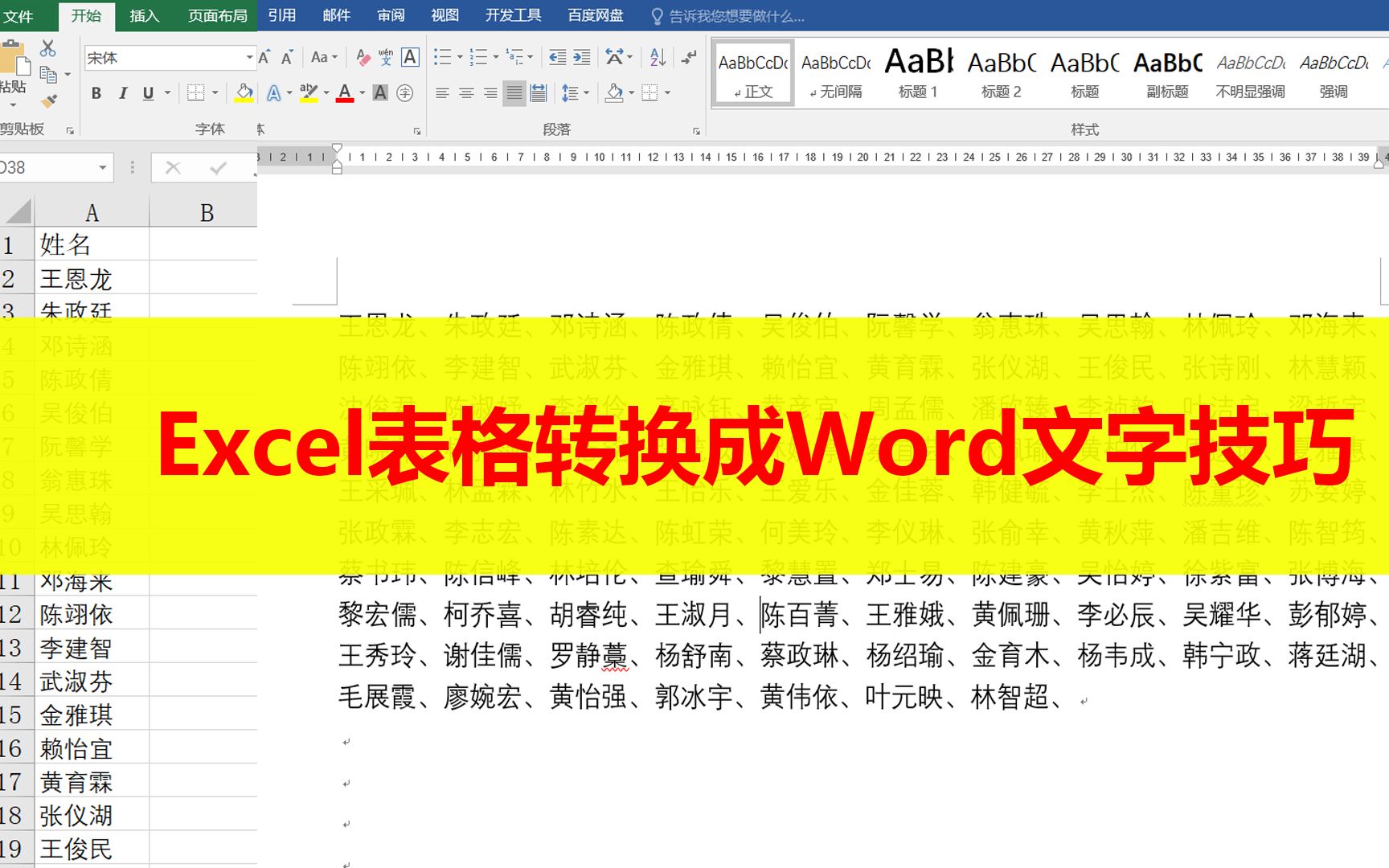Toggle Bold formatting
This screenshot has height=868, width=1389.
[x=96, y=93]
